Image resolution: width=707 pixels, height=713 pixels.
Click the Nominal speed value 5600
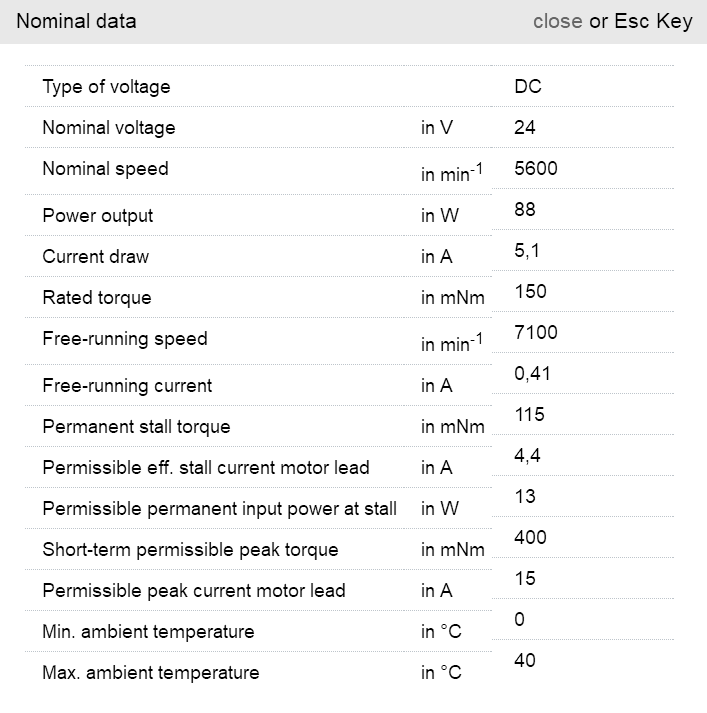pos(535,168)
